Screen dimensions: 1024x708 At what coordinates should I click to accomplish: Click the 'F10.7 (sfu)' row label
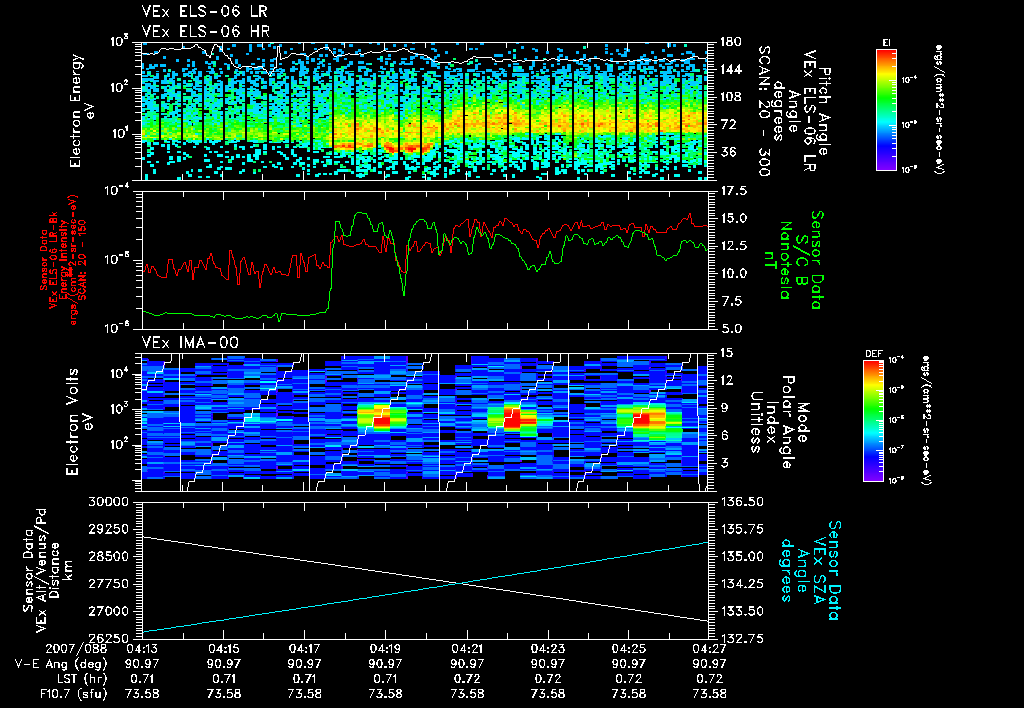(x=73, y=694)
